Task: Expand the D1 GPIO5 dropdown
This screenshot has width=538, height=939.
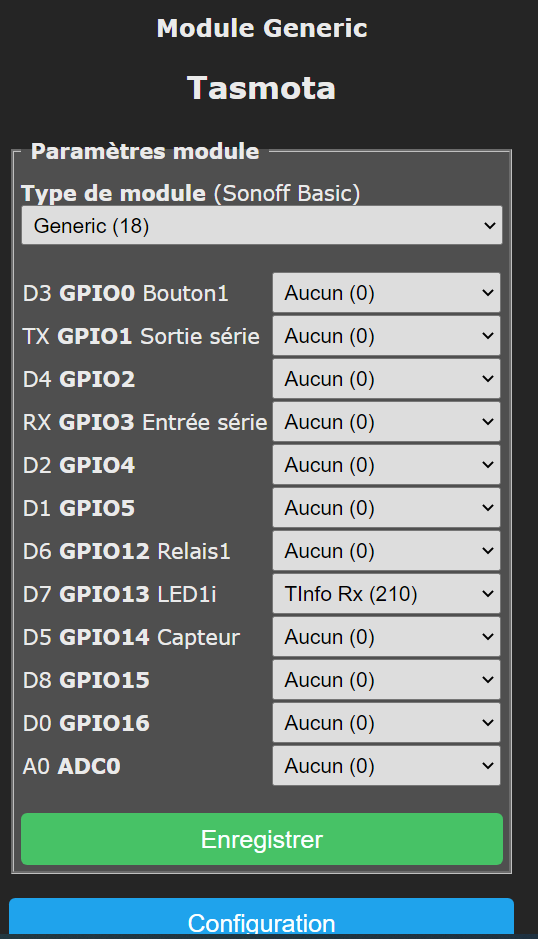Action: click(386, 508)
